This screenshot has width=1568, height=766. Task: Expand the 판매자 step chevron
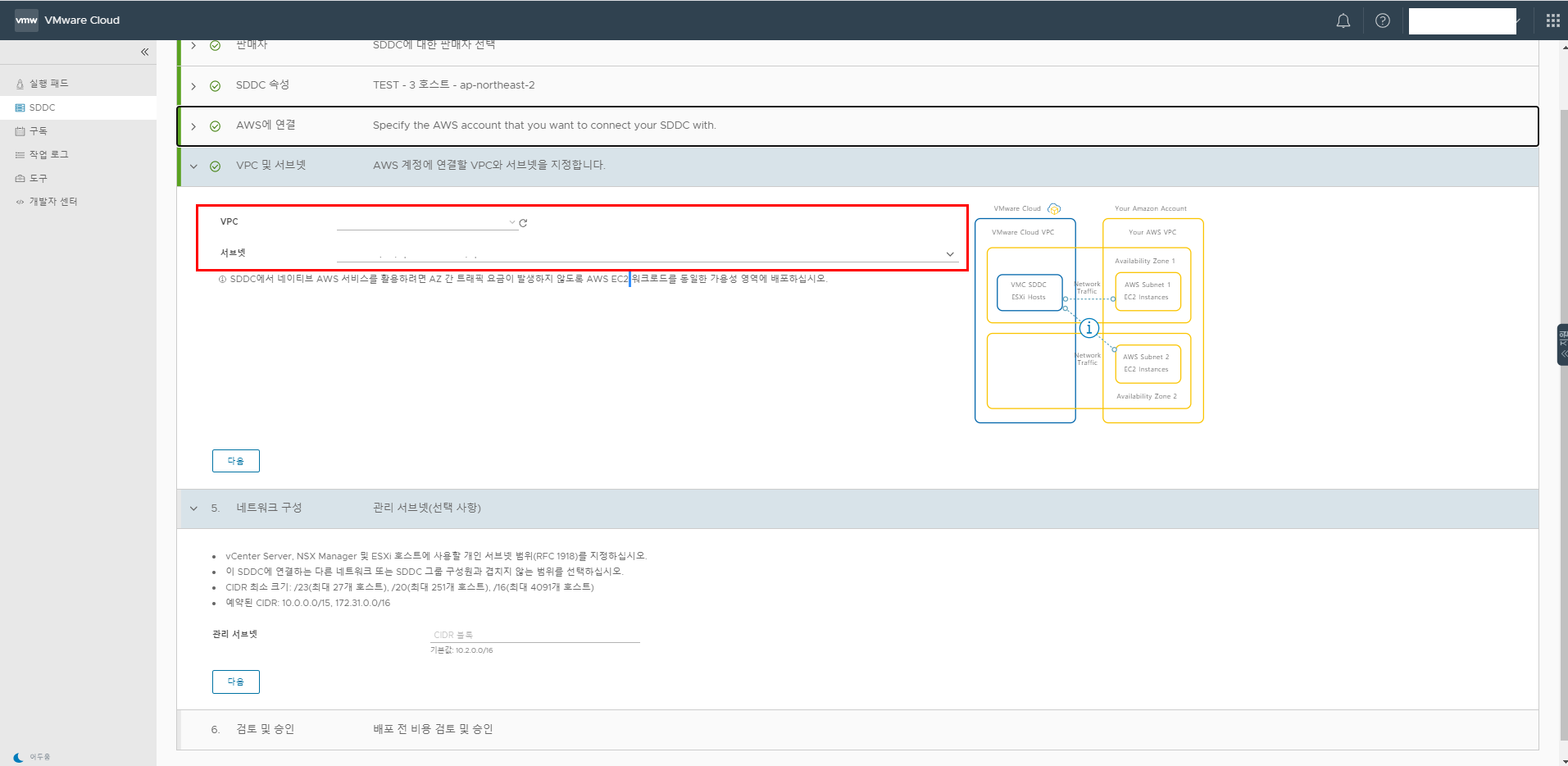pyautogui.click(x=193, y=45)
